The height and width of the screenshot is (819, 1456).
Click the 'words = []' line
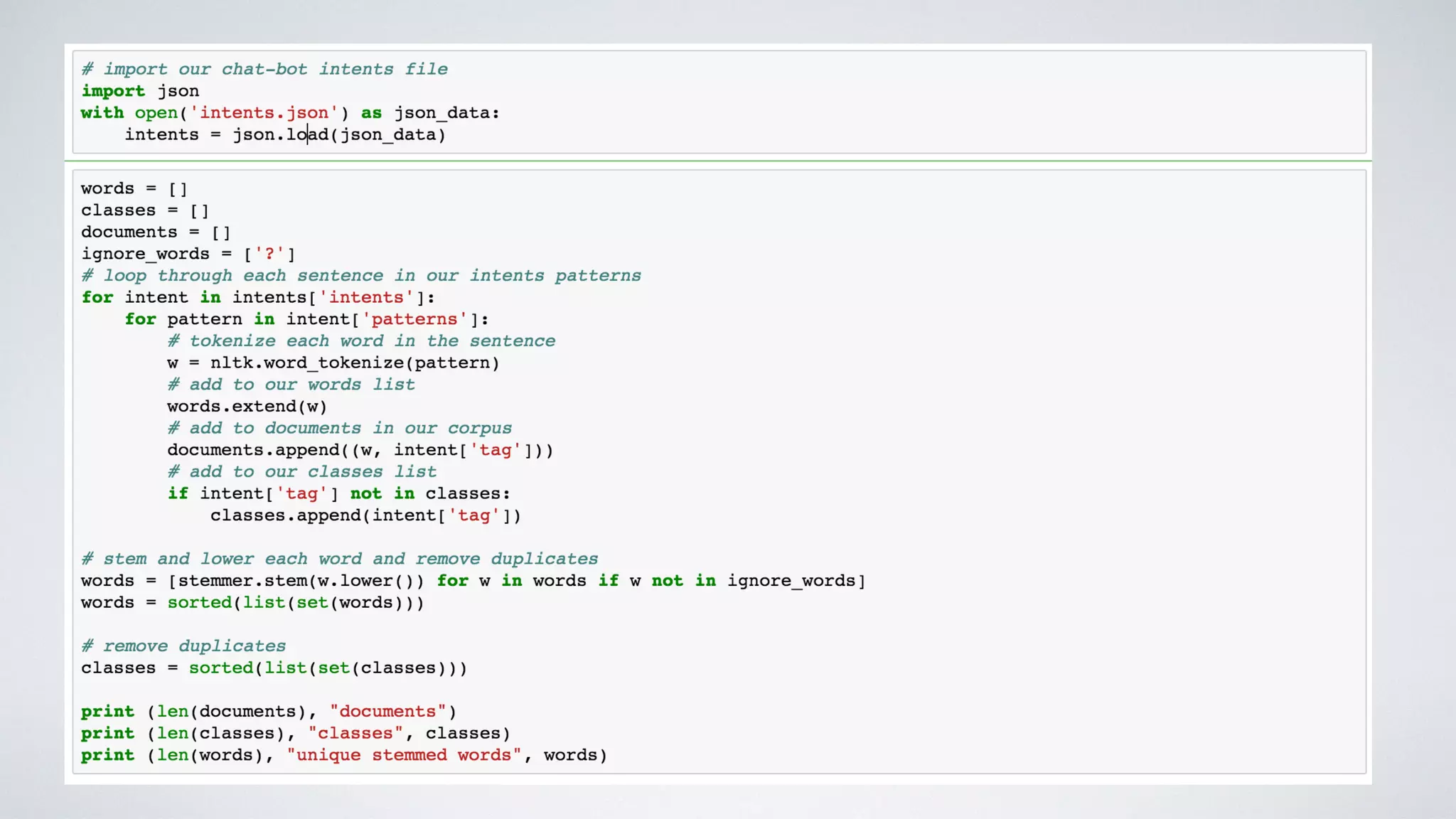(x=134, y=188)
